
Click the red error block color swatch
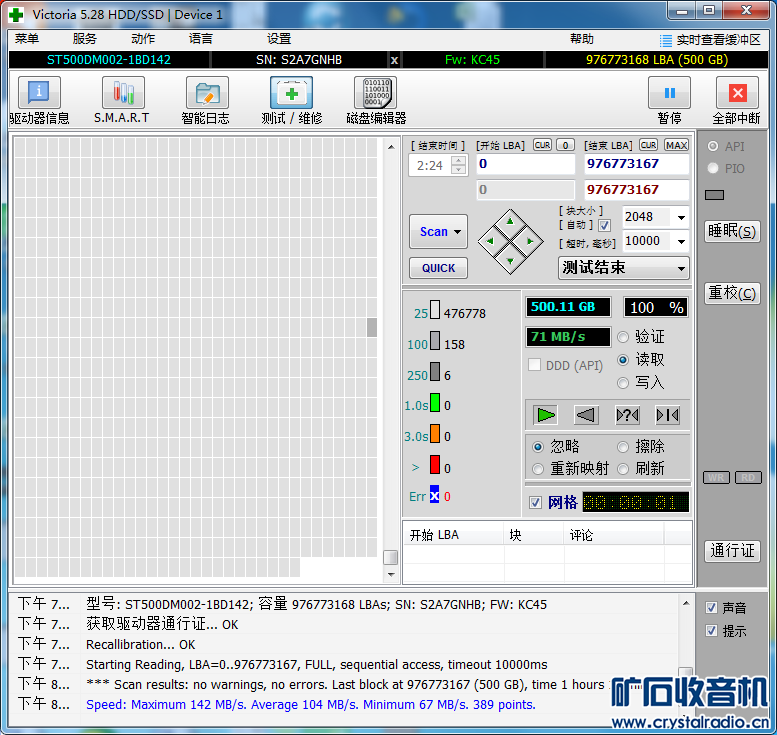[x=435, y=464]
